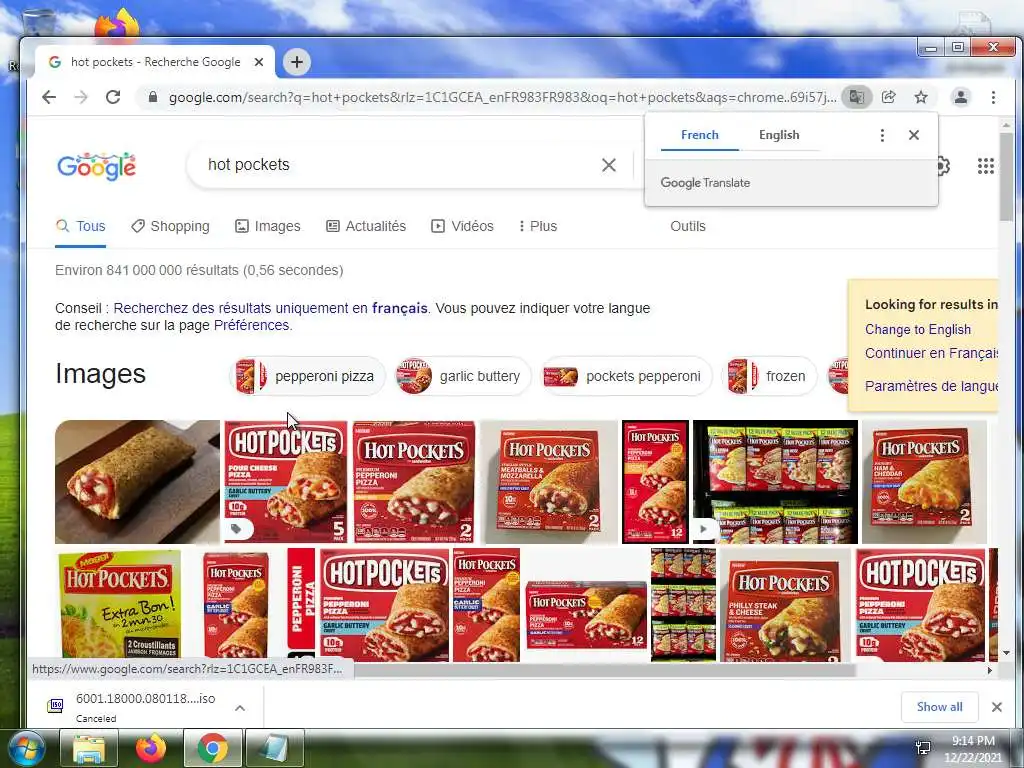This screenshot has width=1024, height=768.
Task: Select the frozen filter chip
Action: coord(769,376)
